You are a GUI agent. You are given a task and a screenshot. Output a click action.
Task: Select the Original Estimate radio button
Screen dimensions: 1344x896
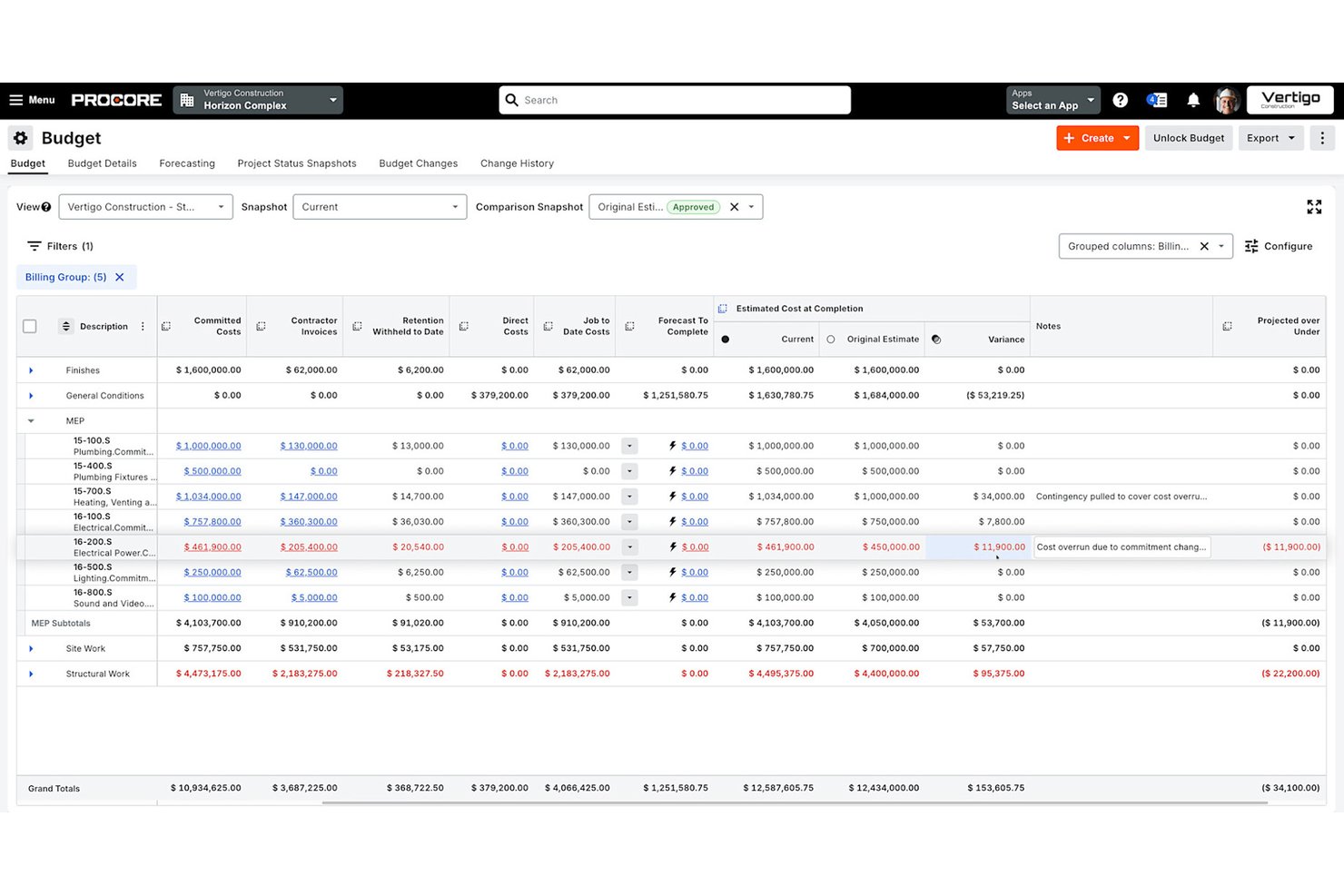point(830,340)
